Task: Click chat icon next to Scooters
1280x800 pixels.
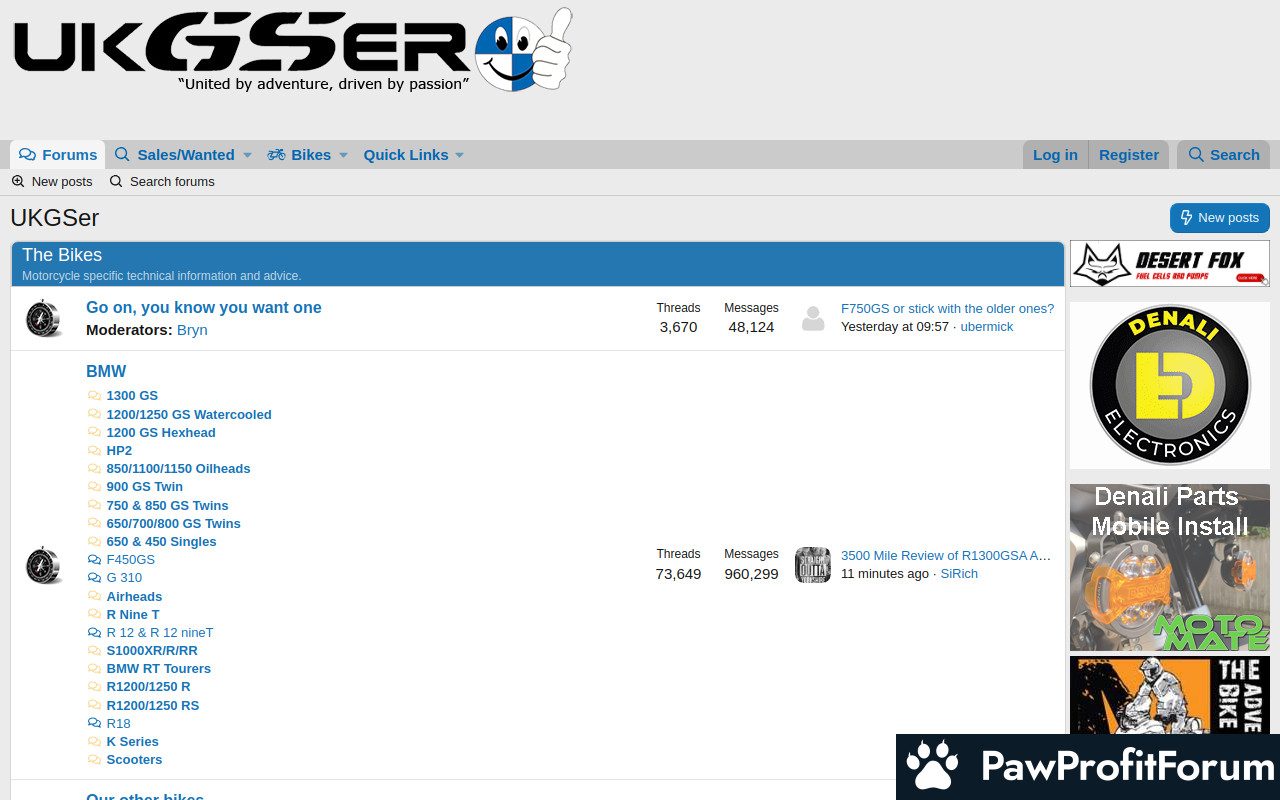Action: pyautogui.click(x=94, y=760)
